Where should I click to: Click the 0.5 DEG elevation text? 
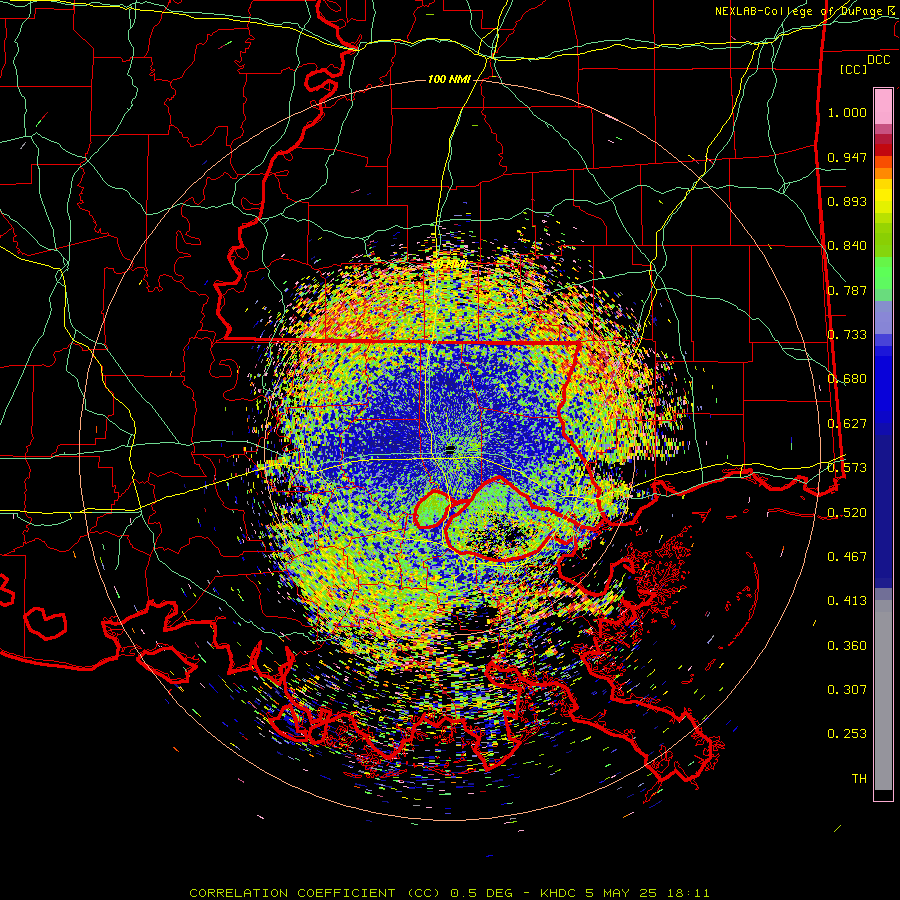(x=482, y=893)
